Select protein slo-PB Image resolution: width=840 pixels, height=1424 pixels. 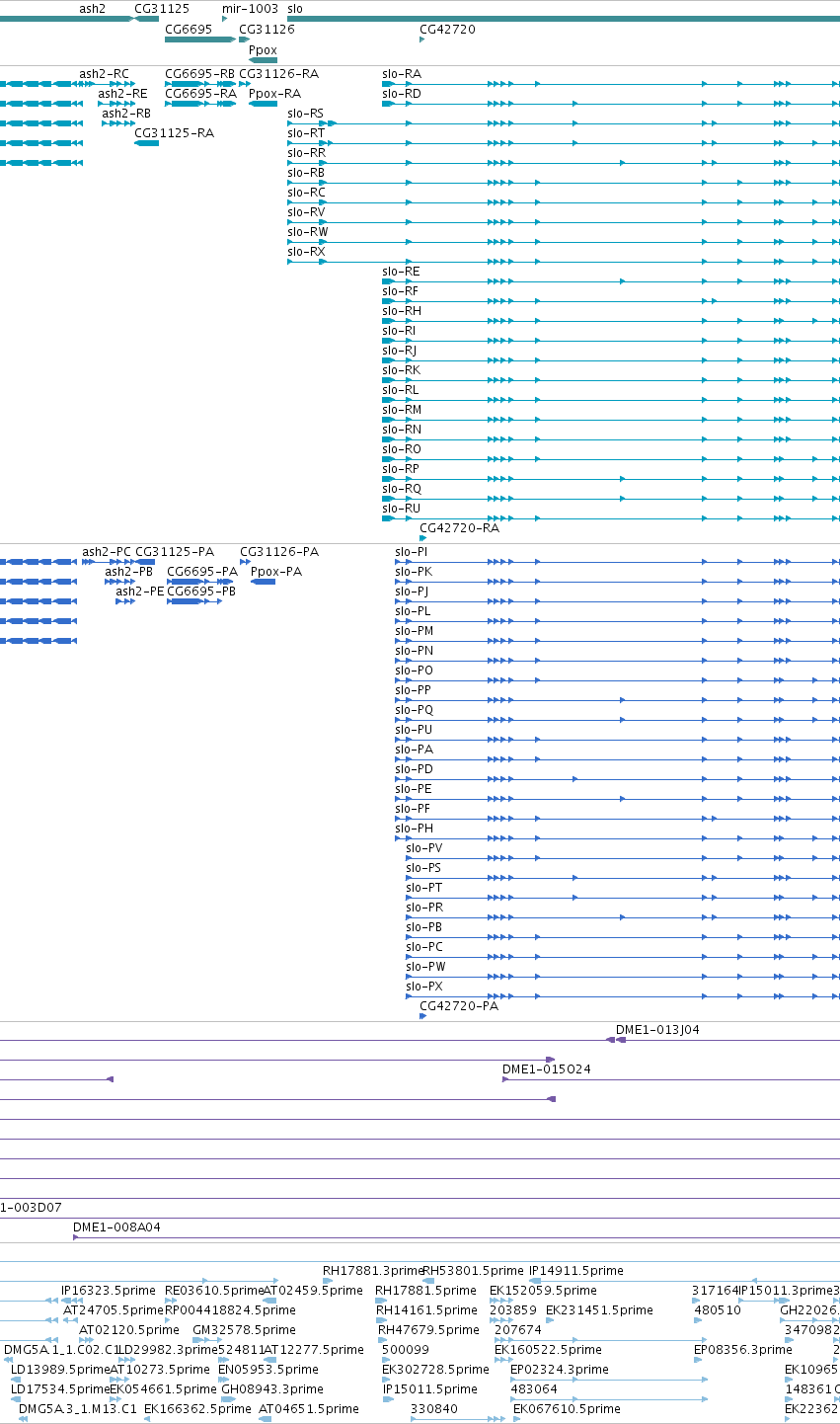point(423,927)
